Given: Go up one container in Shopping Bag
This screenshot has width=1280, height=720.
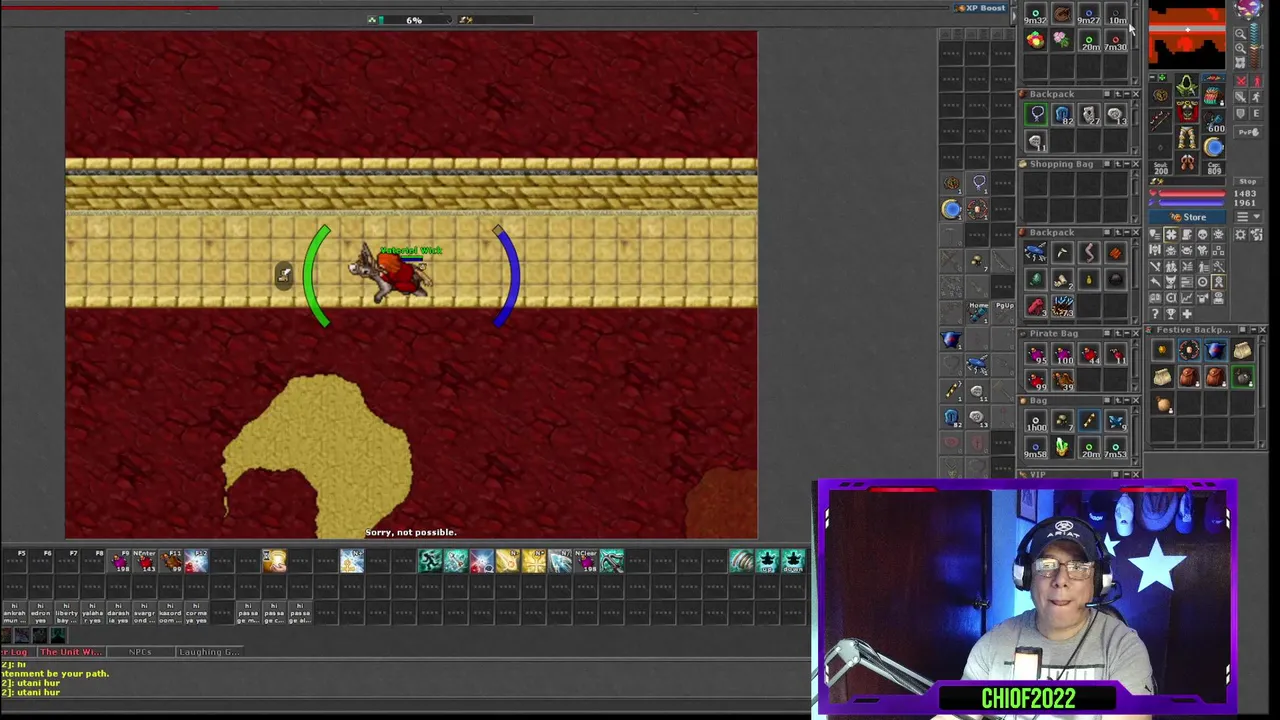Looking at the screenshot, I should (x=1118, y=164).
